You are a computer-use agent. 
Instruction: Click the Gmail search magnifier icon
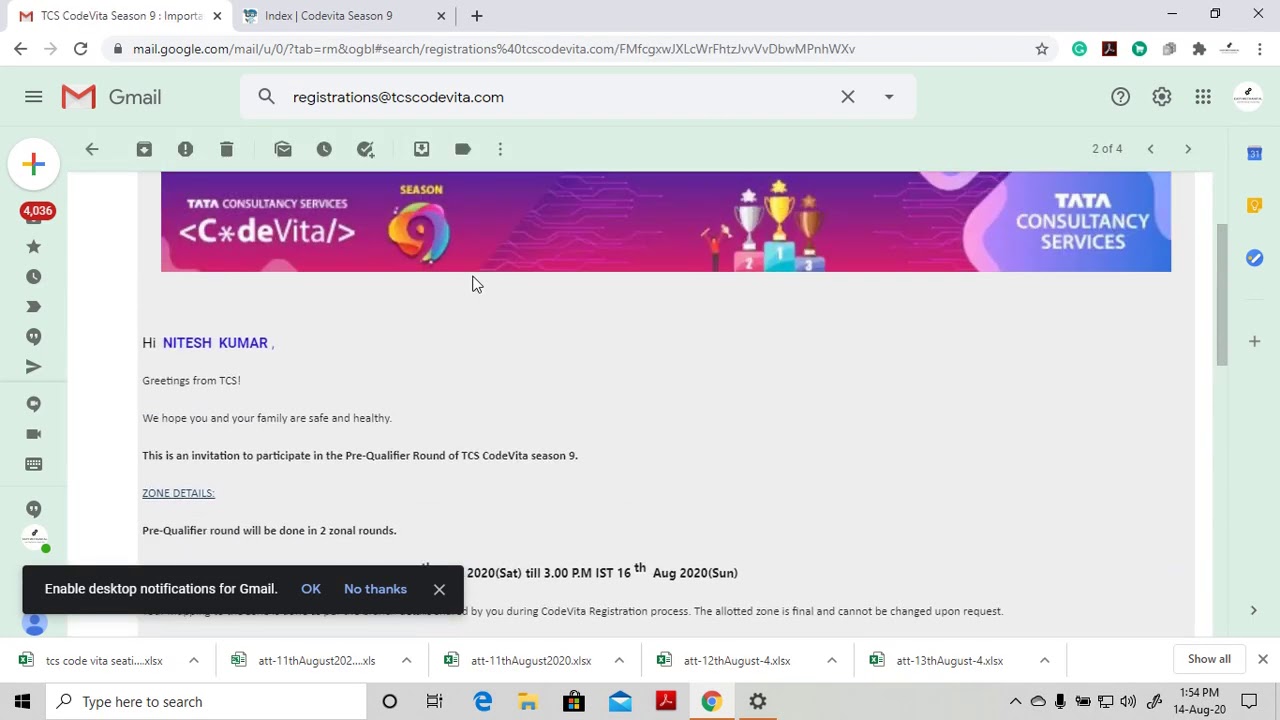coord(266,97)
